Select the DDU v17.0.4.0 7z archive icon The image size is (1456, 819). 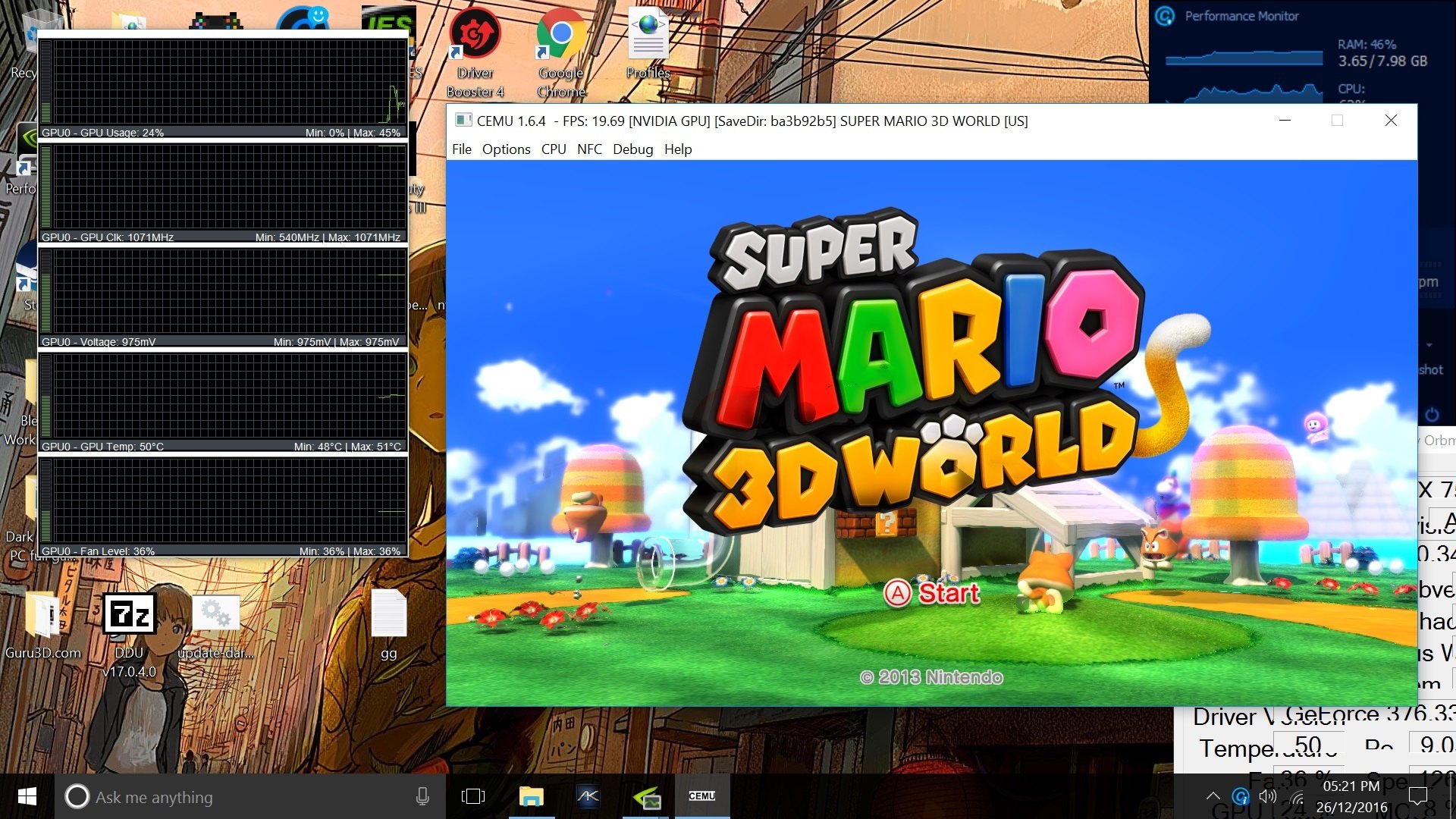[129, 635]
